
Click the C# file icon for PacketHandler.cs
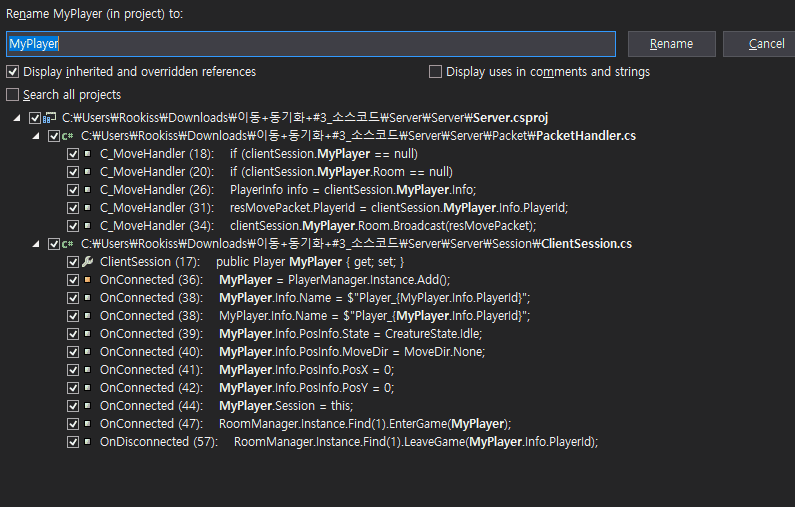67,136
